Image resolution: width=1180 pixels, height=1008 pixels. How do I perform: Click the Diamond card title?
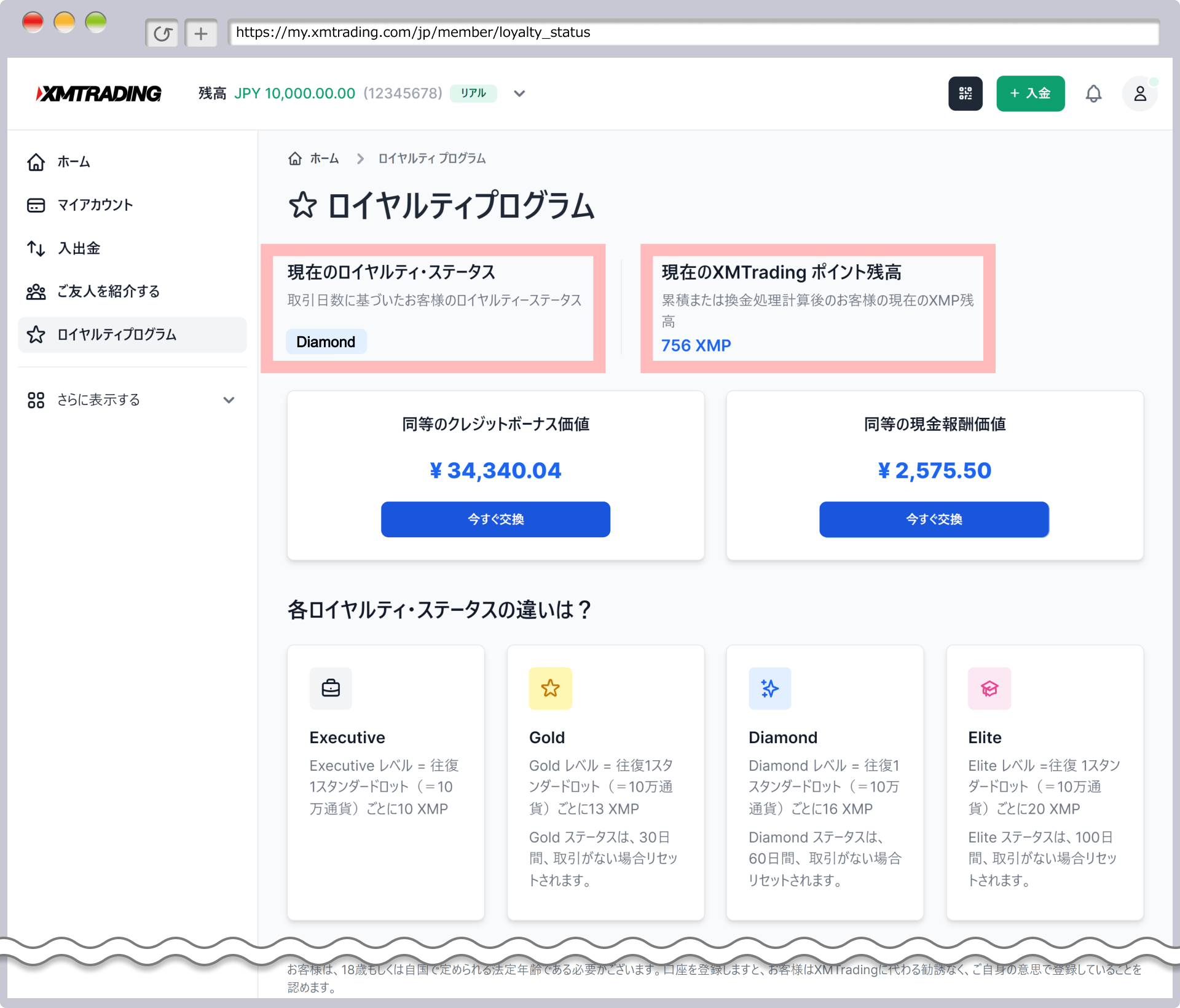coord(783,738)
